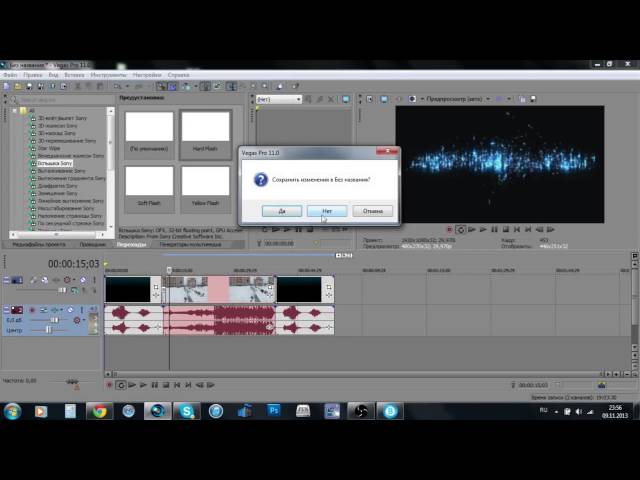
Task: Click Отмена in the save dialog
Action: tap(373, 211)
